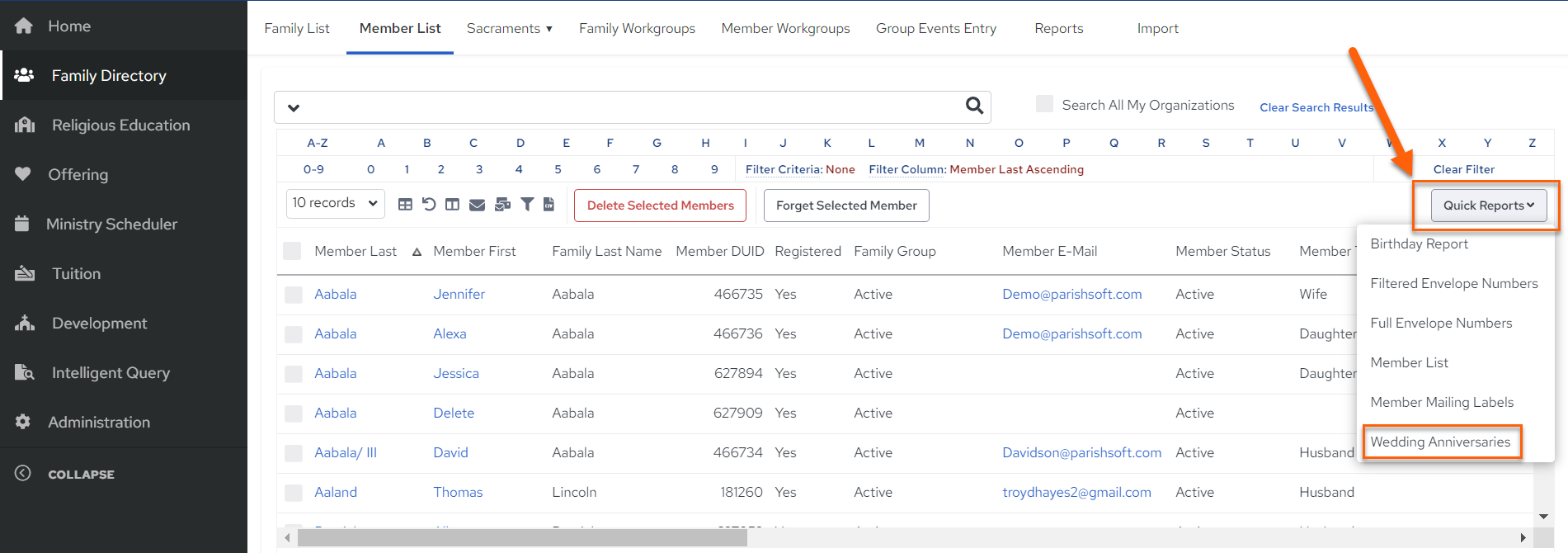Click the single envelope email icon
The image size is (1568, 553).
(477, 205)
